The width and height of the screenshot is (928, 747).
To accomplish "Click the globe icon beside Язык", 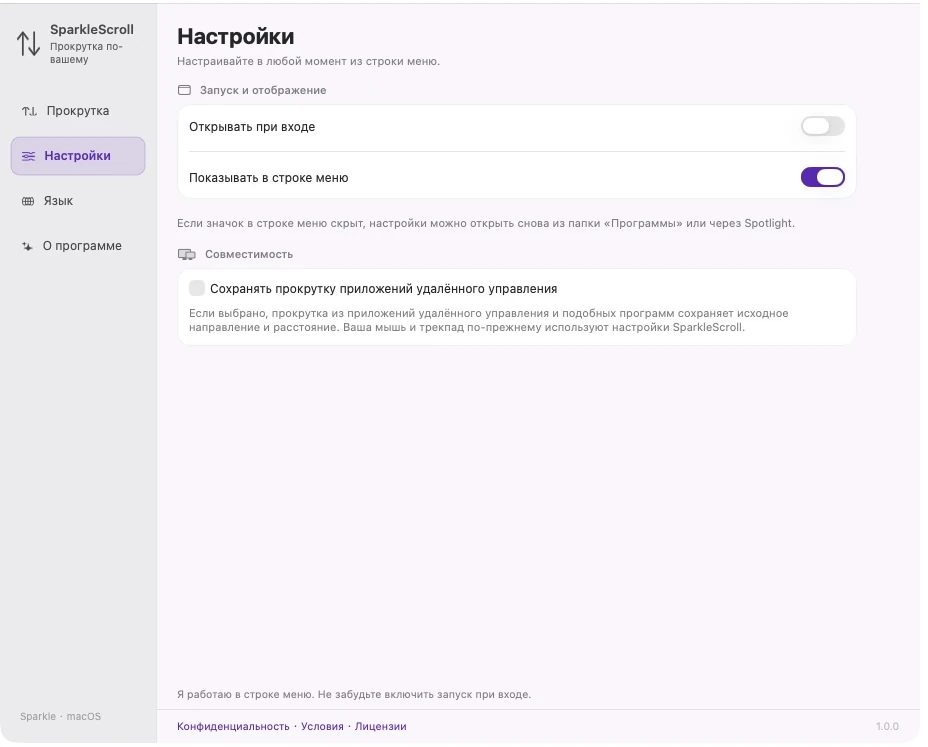I will click(28, 201).
